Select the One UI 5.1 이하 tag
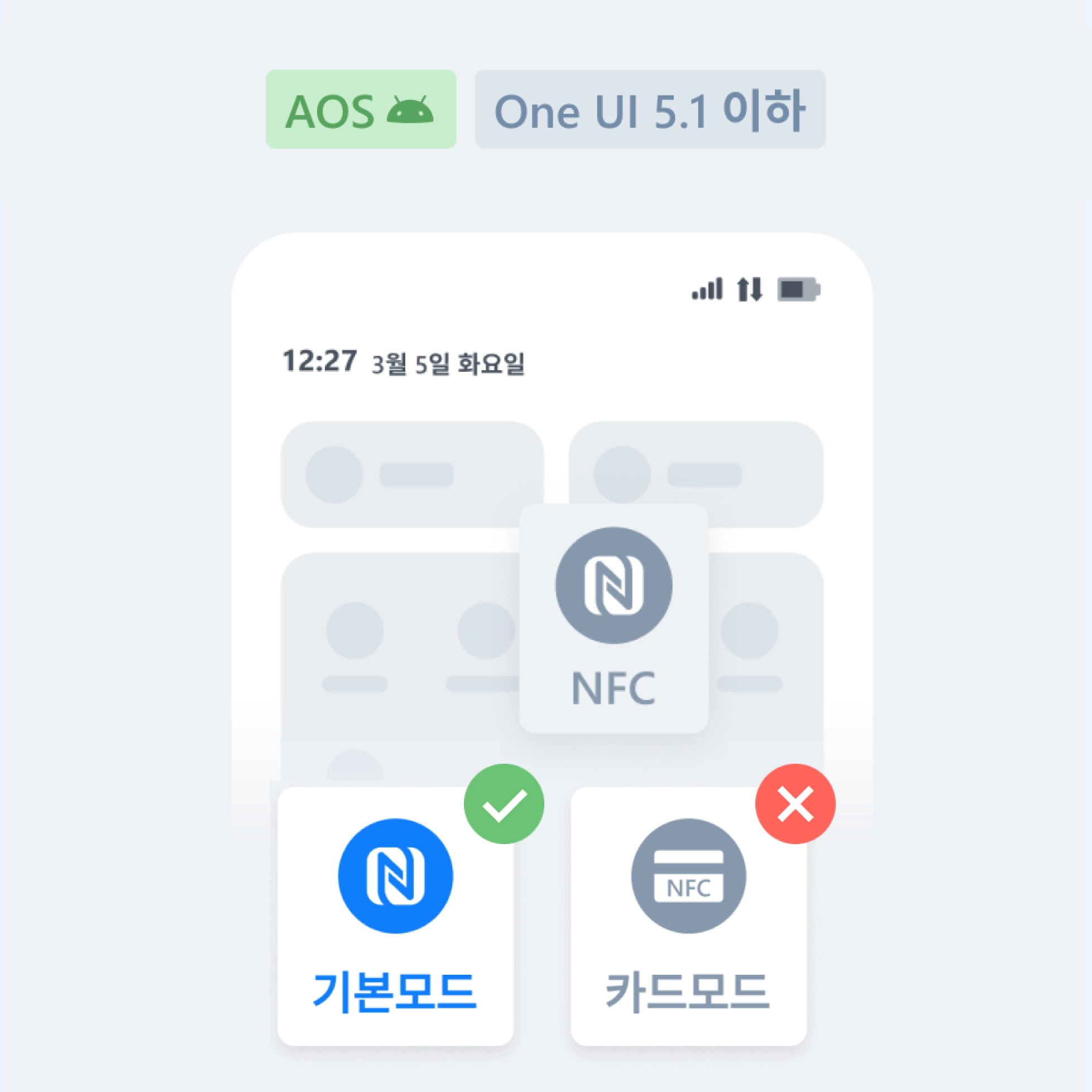This screenshot has width=1092, height=1092. (650, 109)
